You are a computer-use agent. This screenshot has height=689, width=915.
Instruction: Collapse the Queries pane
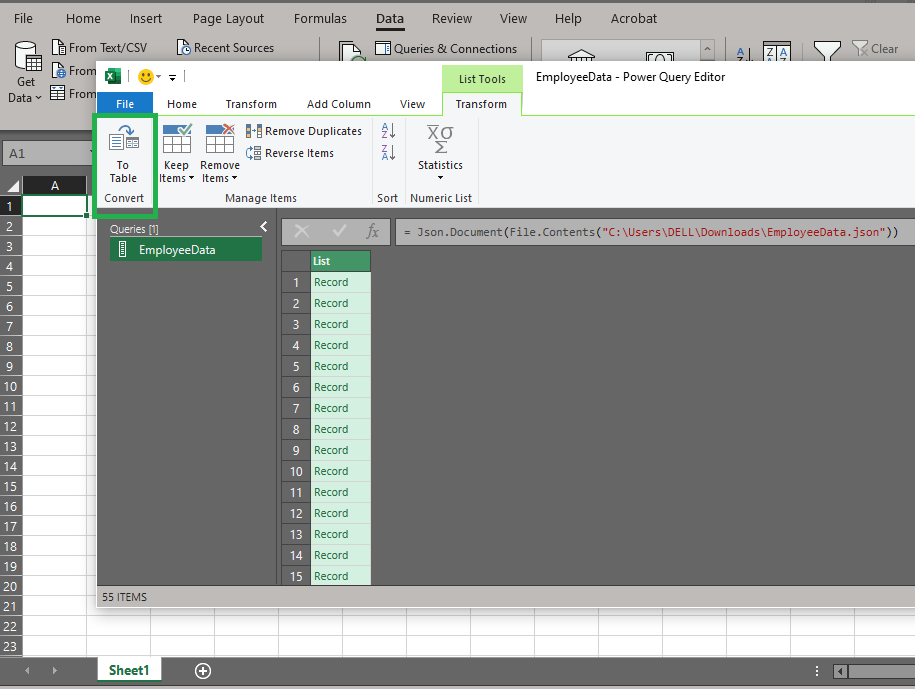coord(264,226)
